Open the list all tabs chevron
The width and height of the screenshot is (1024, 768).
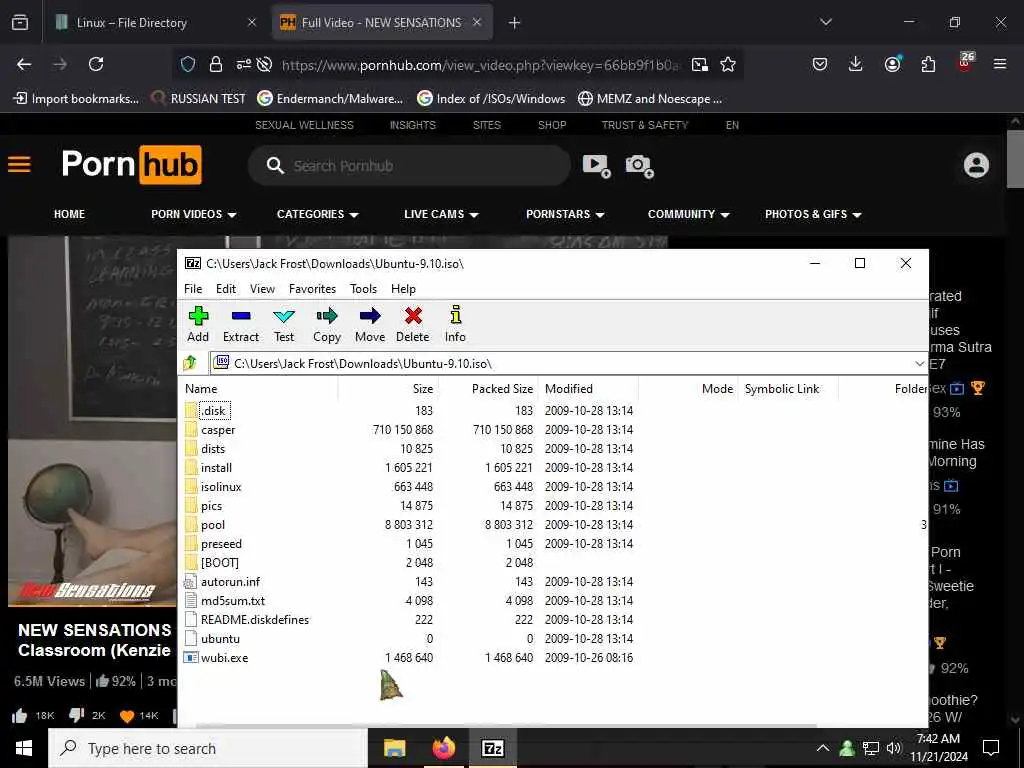coord(826,22)
